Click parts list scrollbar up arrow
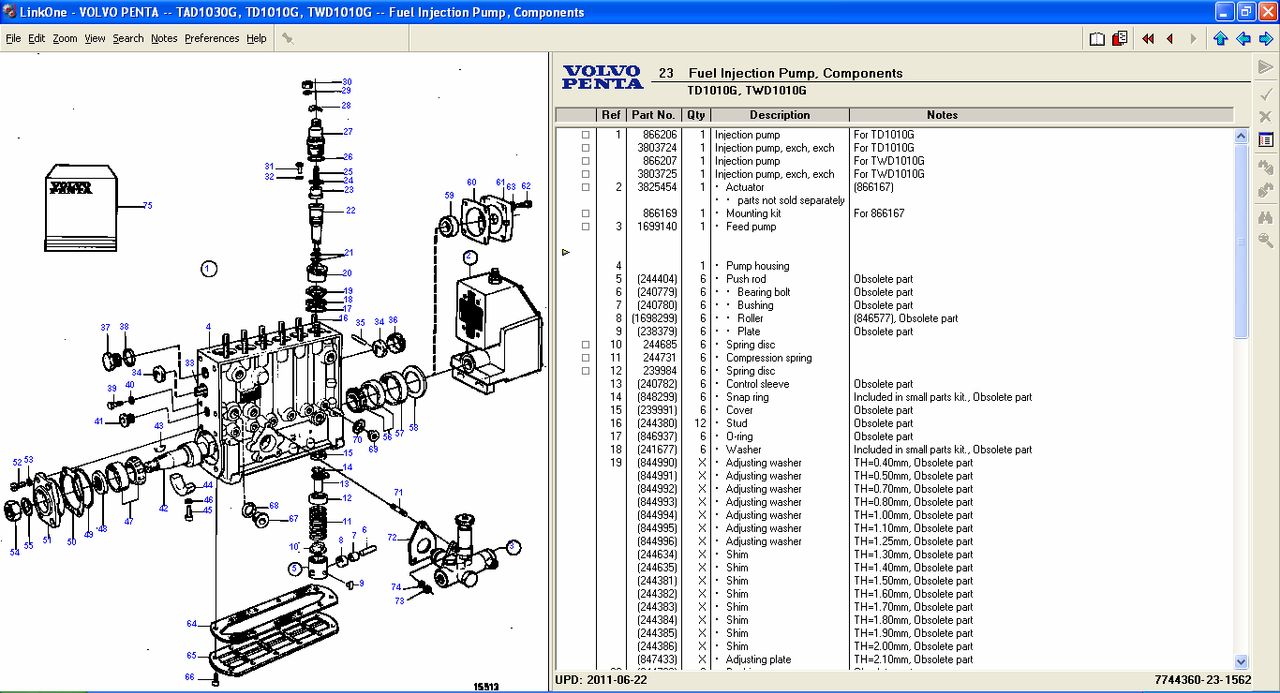 (x=1241, y=136)
